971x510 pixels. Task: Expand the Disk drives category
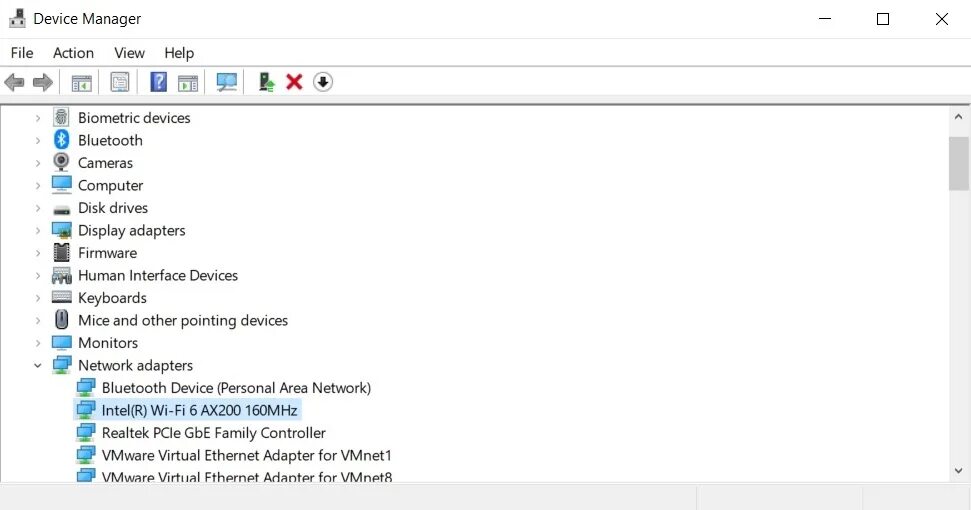click(x=38, y=208)
